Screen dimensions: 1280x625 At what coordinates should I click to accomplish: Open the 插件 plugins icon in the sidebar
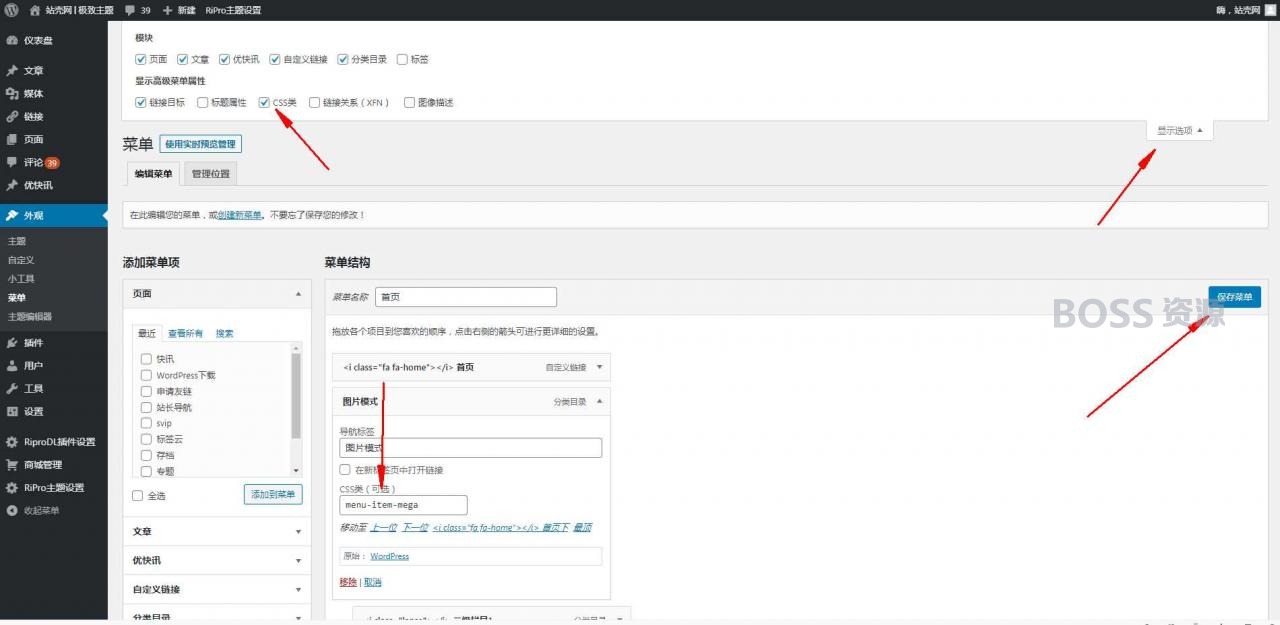[x=12, y=343]
